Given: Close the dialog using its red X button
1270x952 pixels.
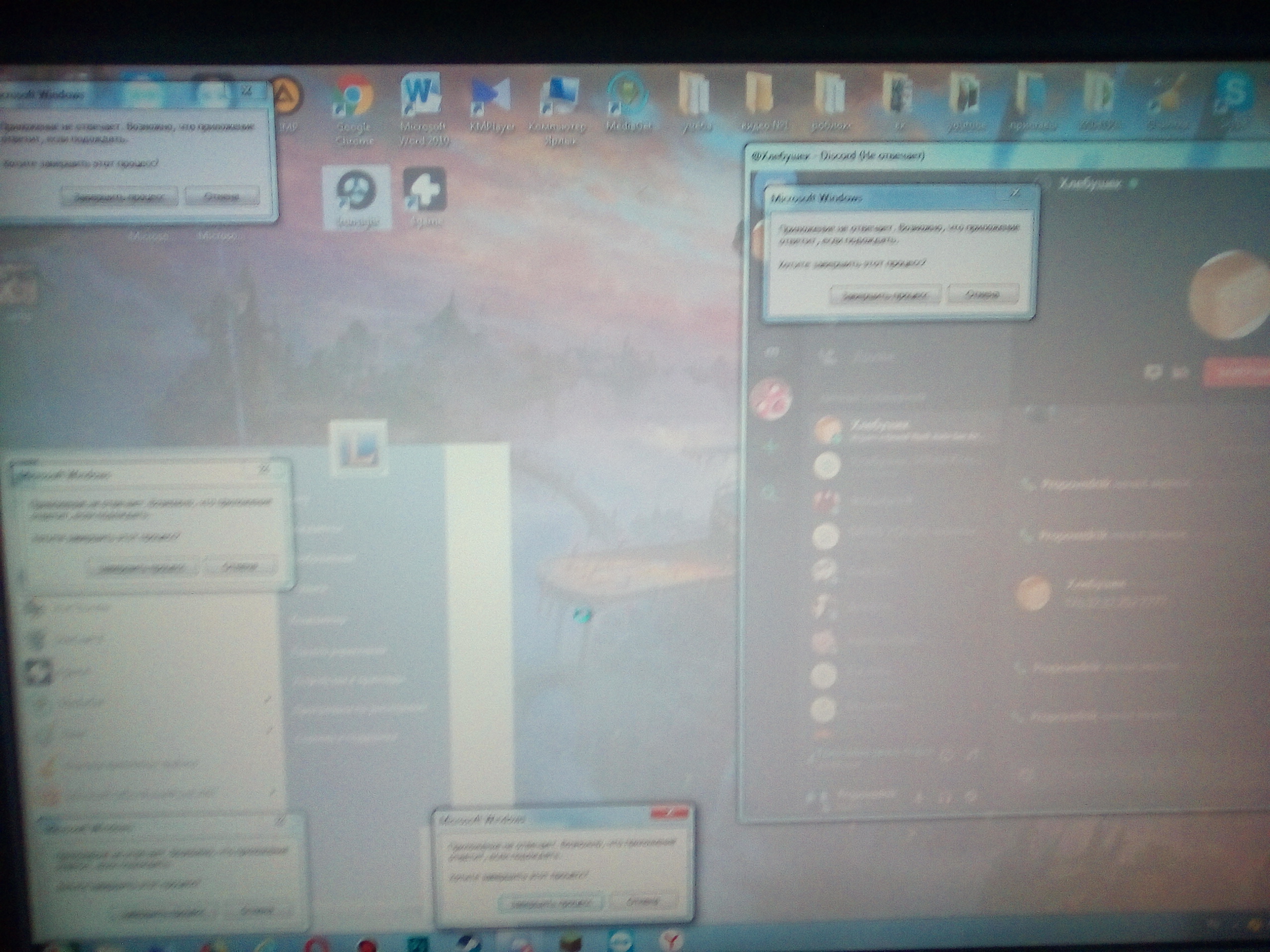Looking at the screenshot, I should [669, 813].
